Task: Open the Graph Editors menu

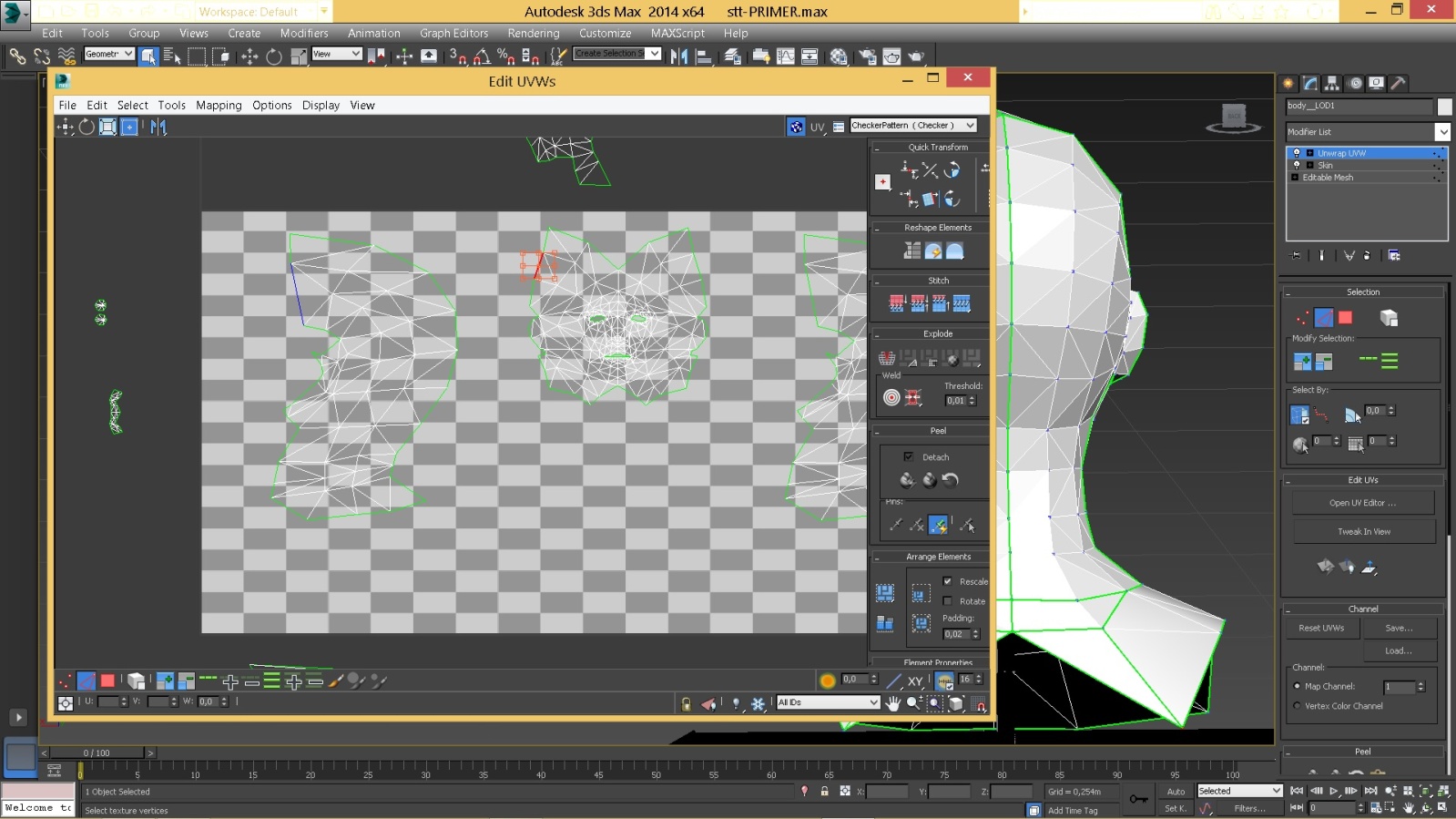Action: point(453,34)
